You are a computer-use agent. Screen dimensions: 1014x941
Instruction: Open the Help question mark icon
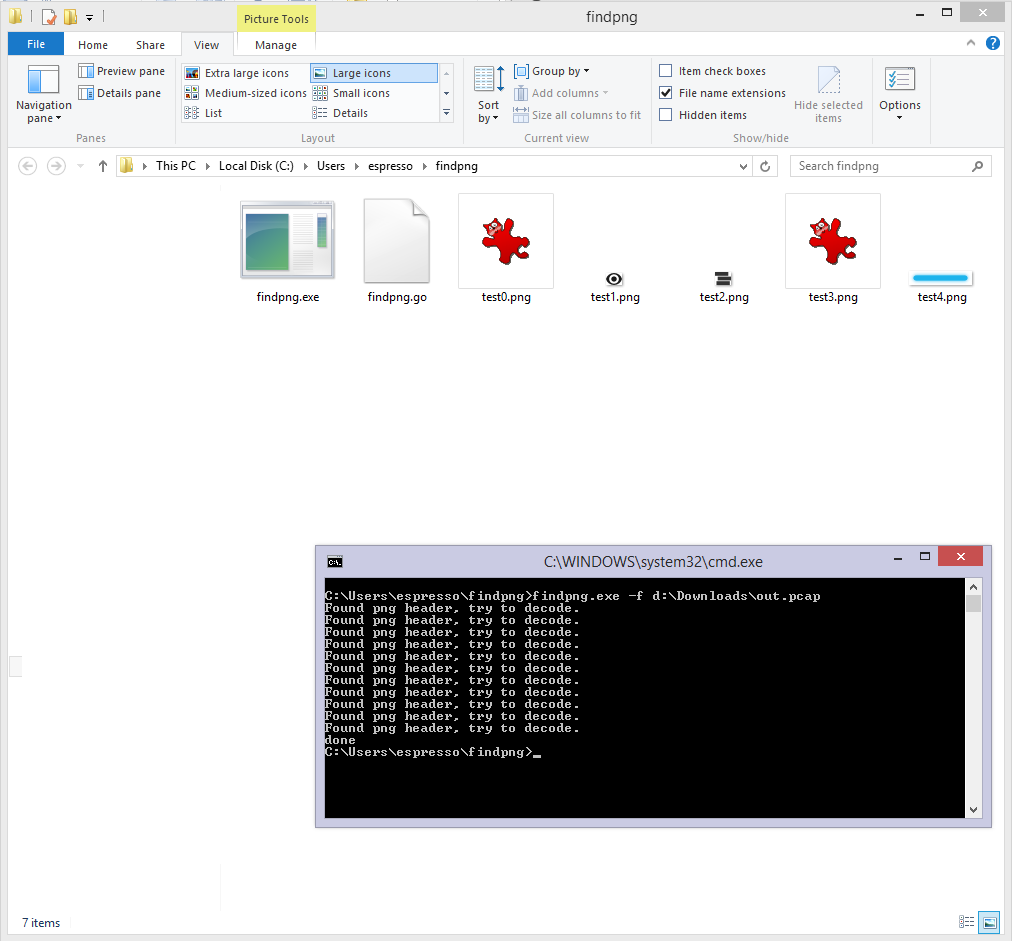(x=992, y=43)
